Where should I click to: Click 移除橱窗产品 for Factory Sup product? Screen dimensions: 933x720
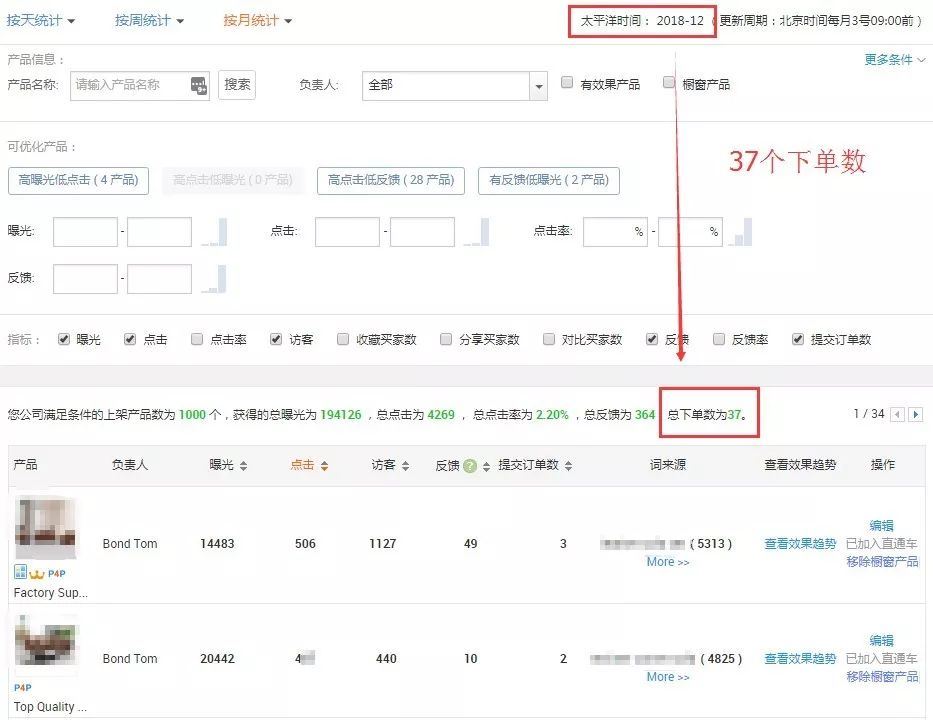pyautogui.click(x=882, y=561)
